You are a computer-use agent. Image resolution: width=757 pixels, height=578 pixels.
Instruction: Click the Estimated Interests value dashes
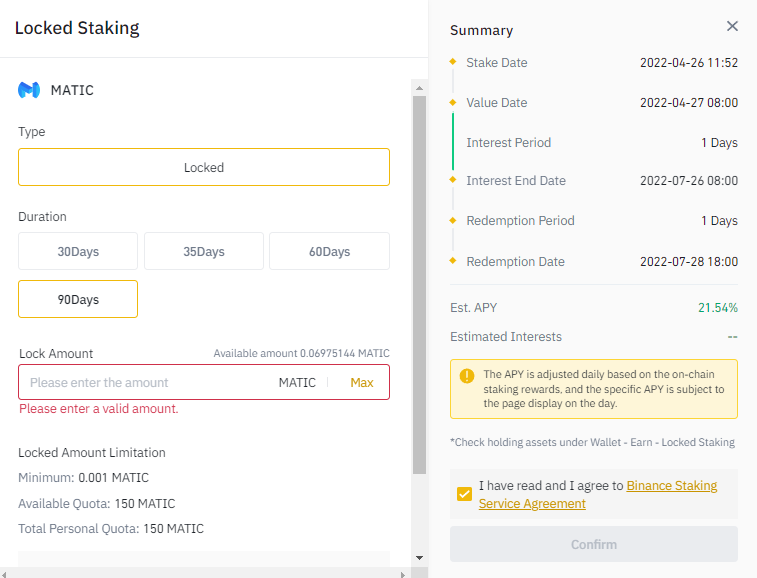(732, 337)
